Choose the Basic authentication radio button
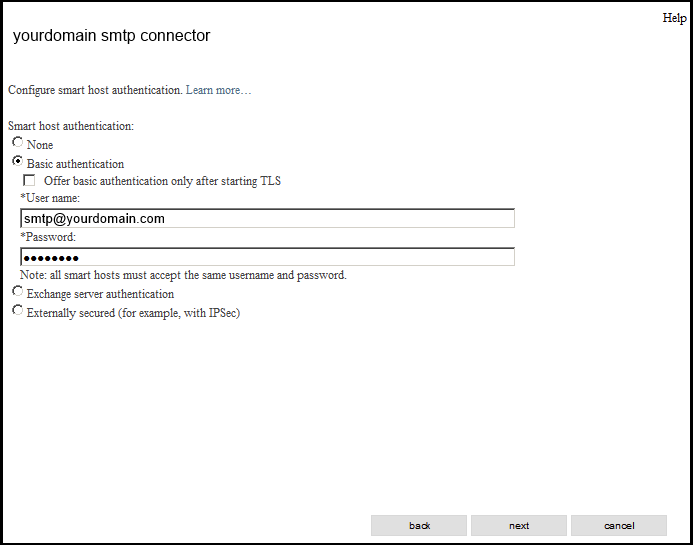 click(x=17, y=161)
